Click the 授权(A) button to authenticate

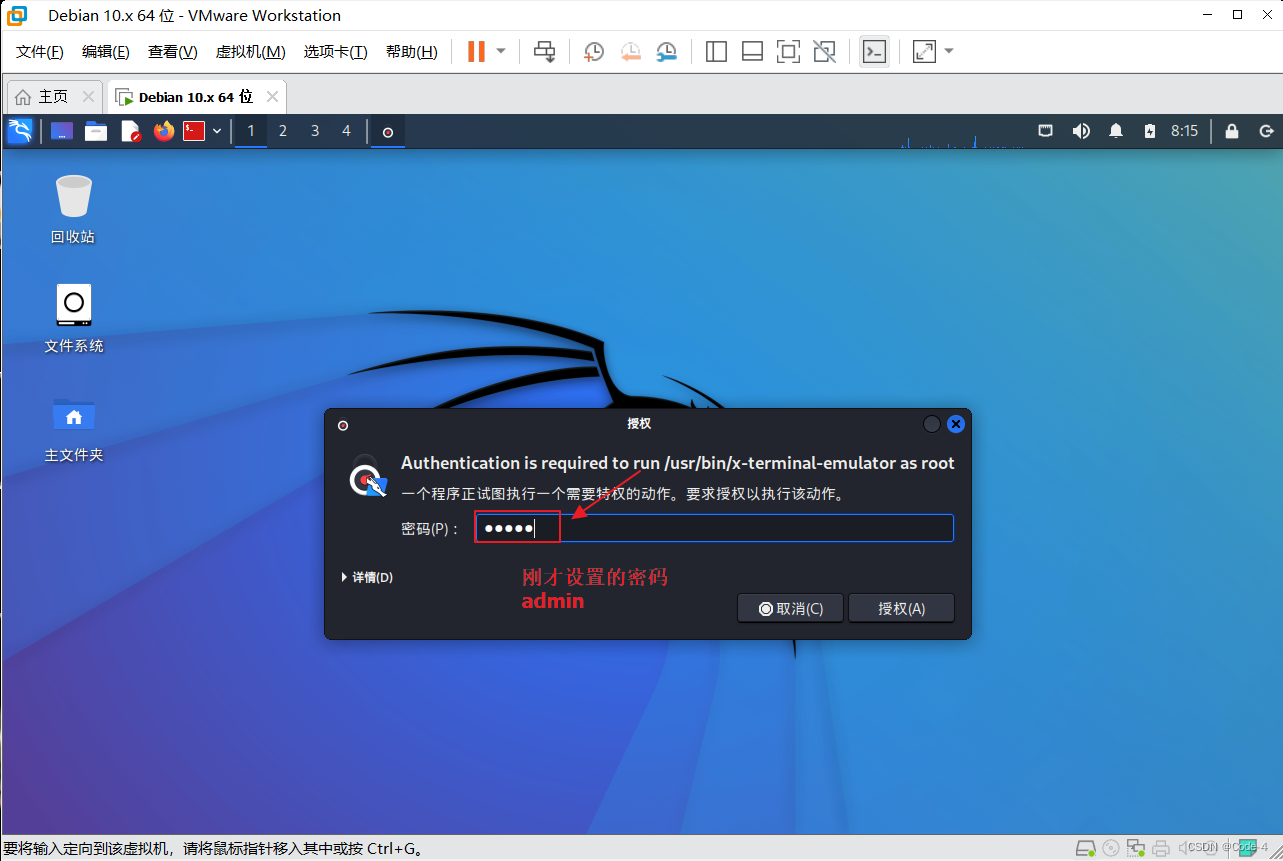pyautogui.click(x=900, y=608)
